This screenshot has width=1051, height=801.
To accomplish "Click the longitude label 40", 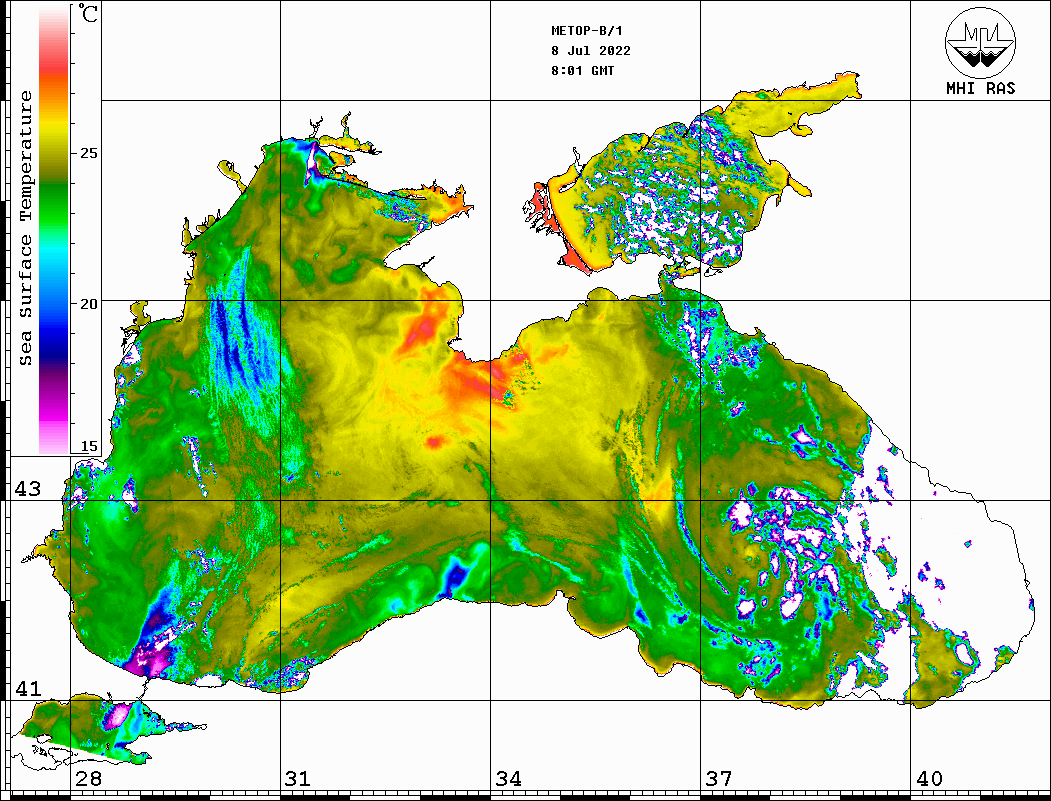I will tap(929, 779).
